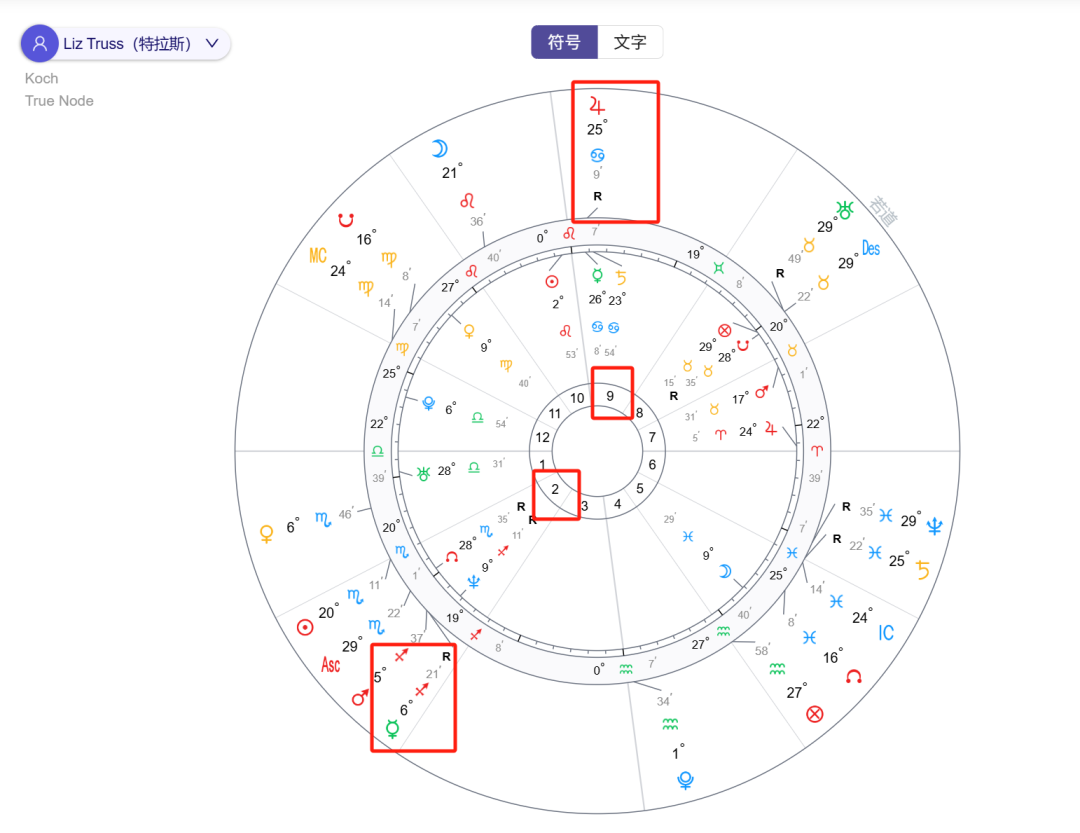This screenshot has height=833, width=1080.
Task: Select the 符号 display tab
Action: [563, 42]
